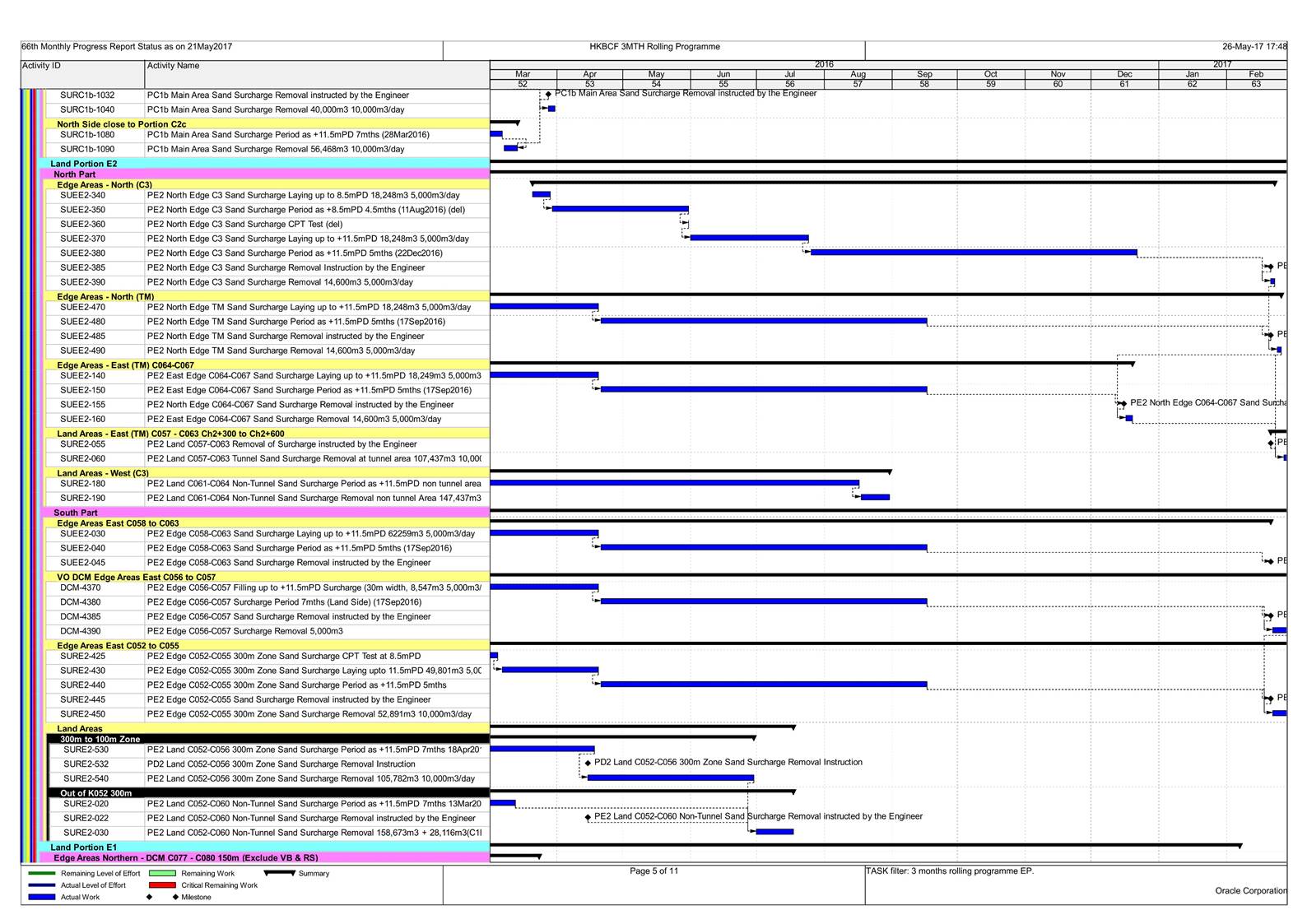The image size is (1307, 924).
Task: Click the C064-C067 removal milestone diamond in December
Action: click(x=1123, y=403)
